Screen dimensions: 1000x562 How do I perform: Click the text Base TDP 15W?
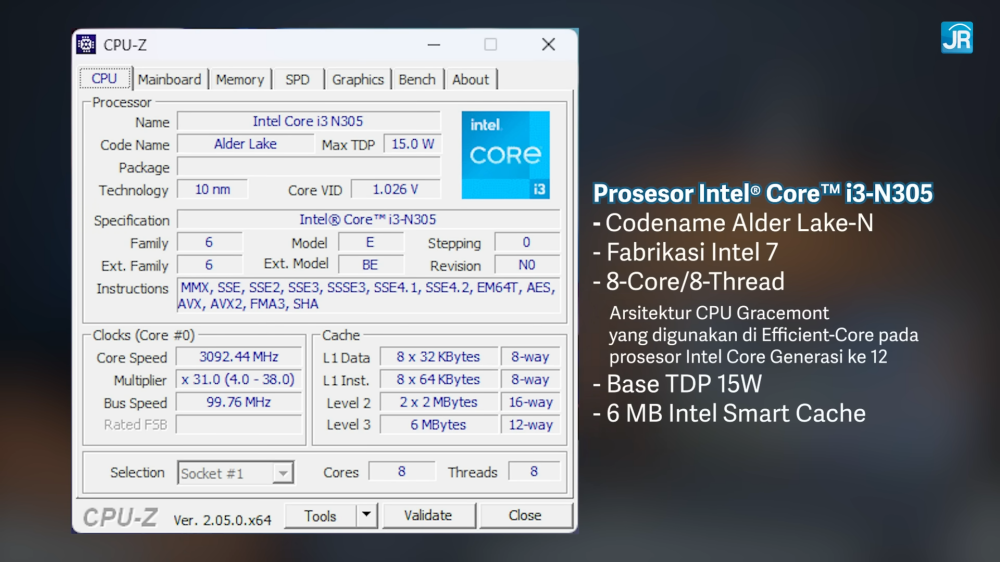pyautogui.click(x=677, y=383)
